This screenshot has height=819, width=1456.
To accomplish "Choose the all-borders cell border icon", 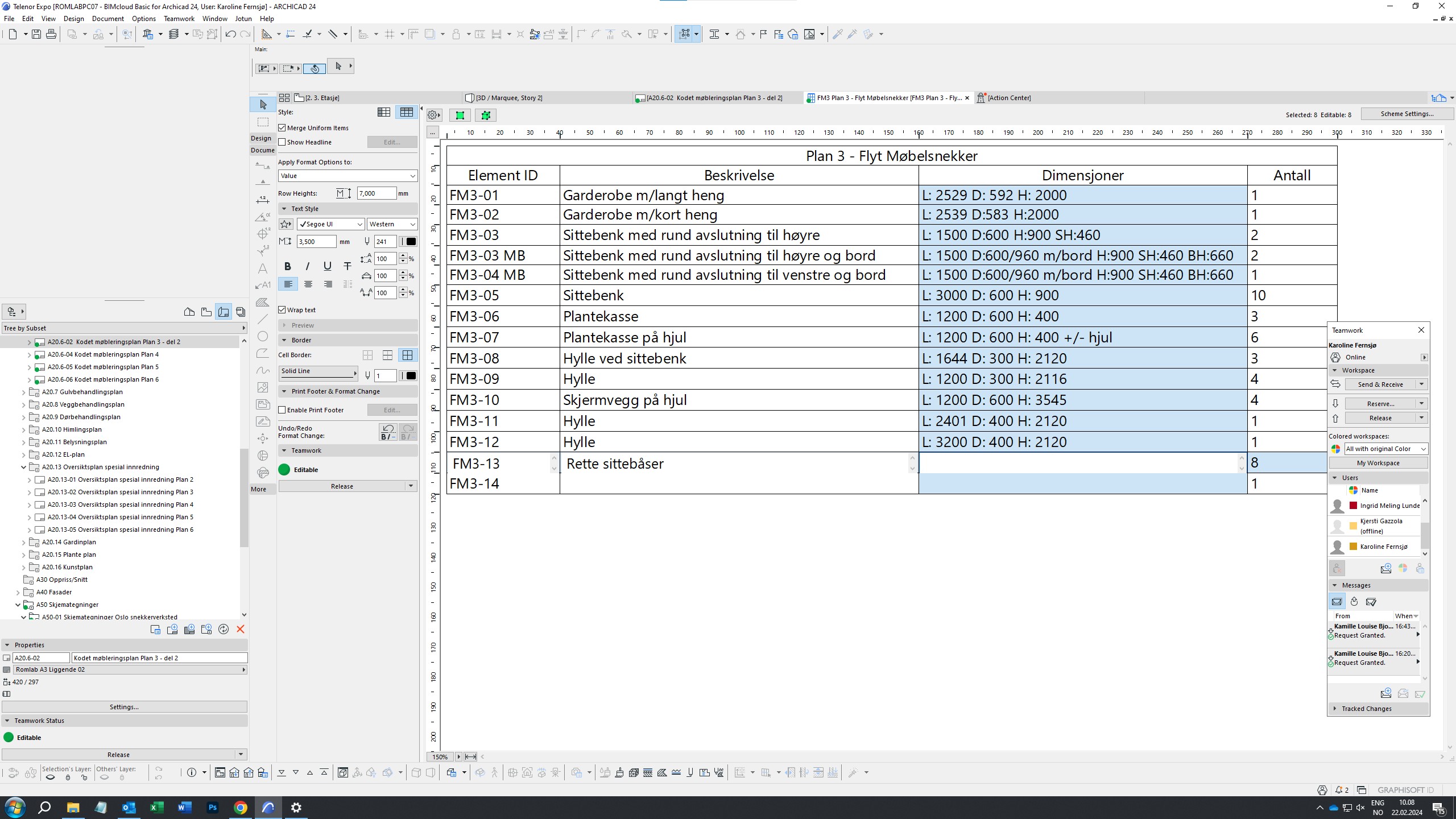I will 407,355.
